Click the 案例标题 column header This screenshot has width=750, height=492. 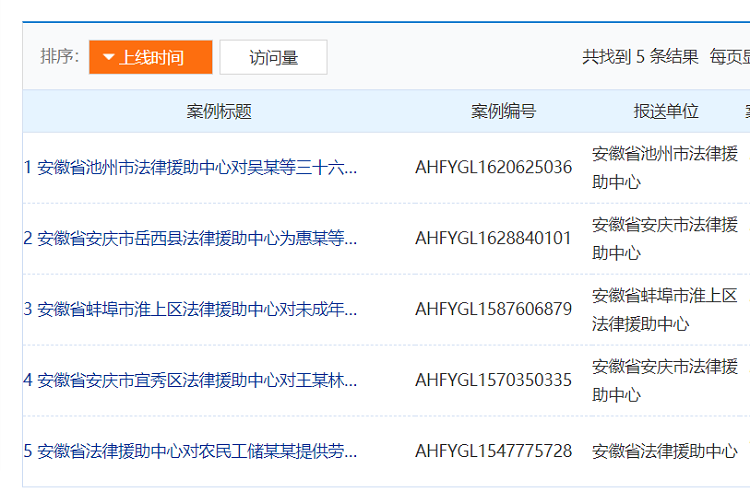click(219, 111)
